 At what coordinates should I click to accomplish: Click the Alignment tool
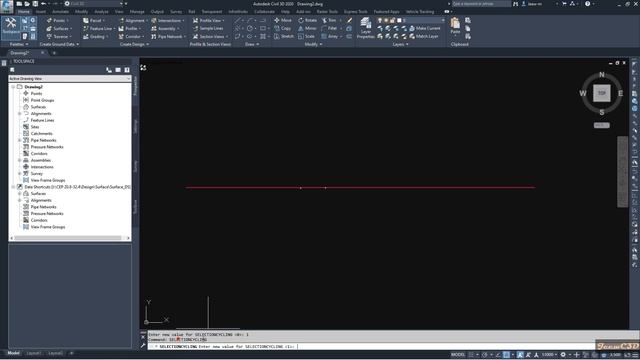[133, 20]
